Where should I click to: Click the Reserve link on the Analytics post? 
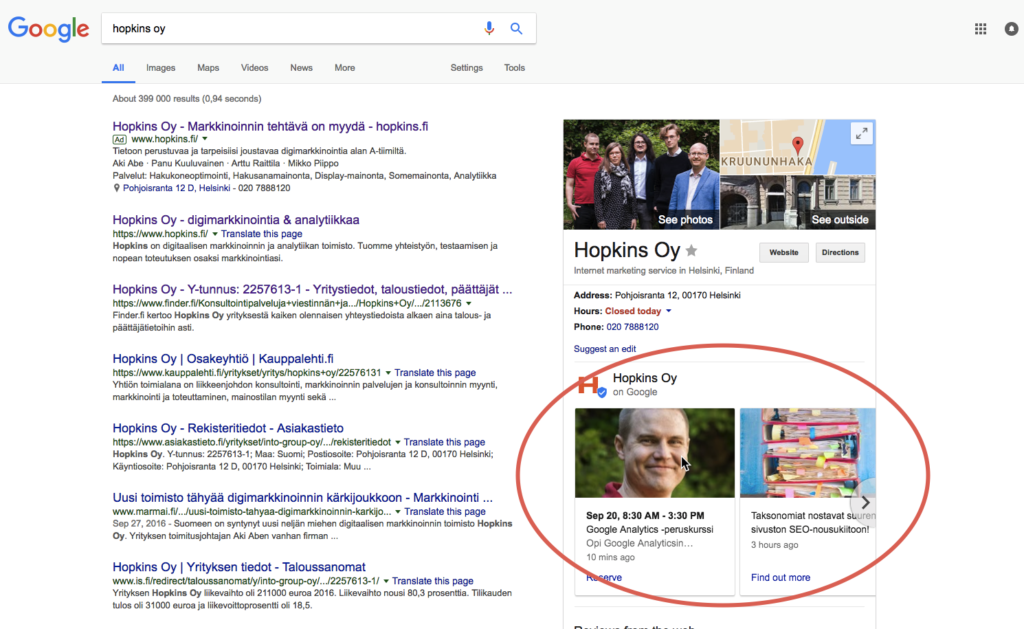(x=604, y=577)
